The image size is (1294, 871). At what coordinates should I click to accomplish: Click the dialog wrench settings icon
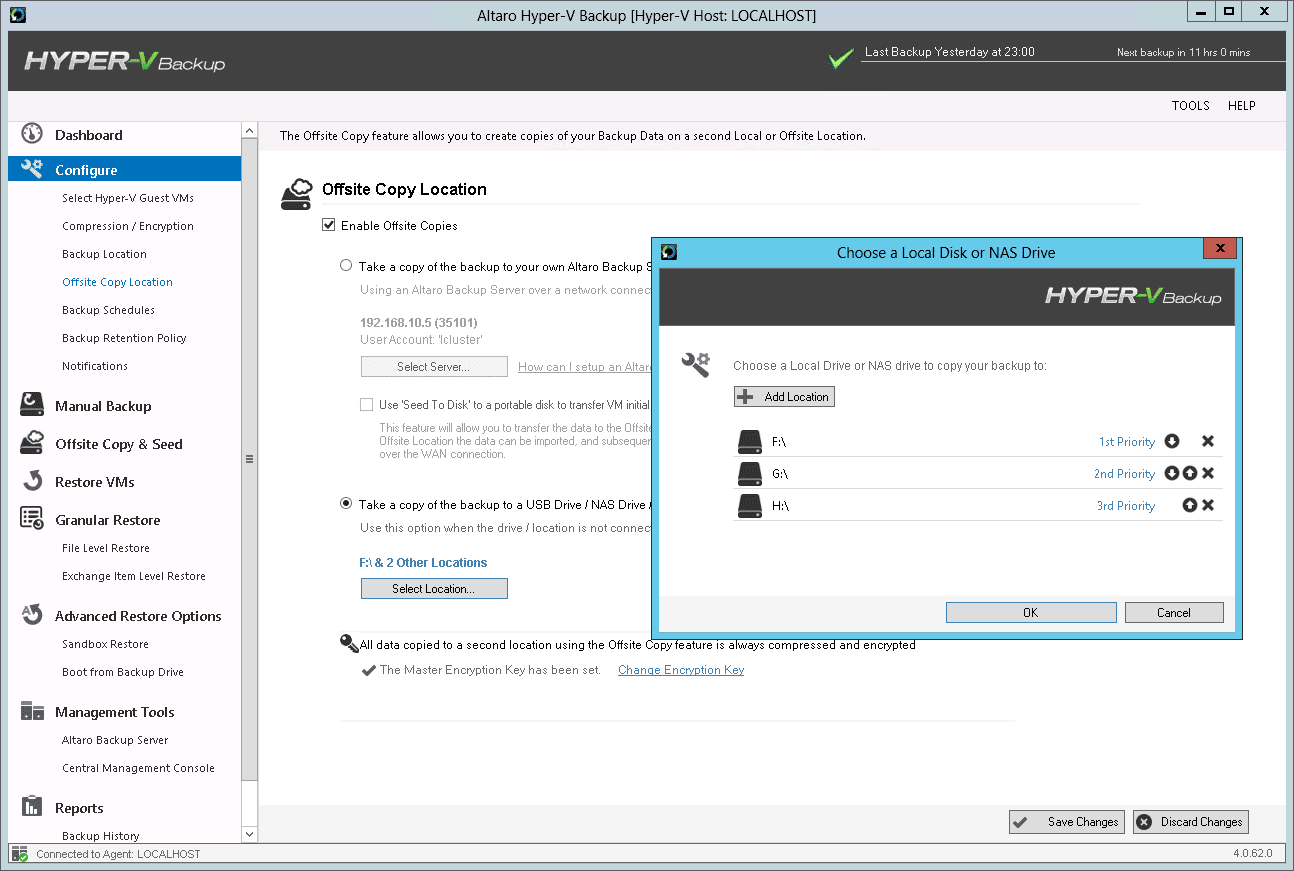tap(695, 364)
